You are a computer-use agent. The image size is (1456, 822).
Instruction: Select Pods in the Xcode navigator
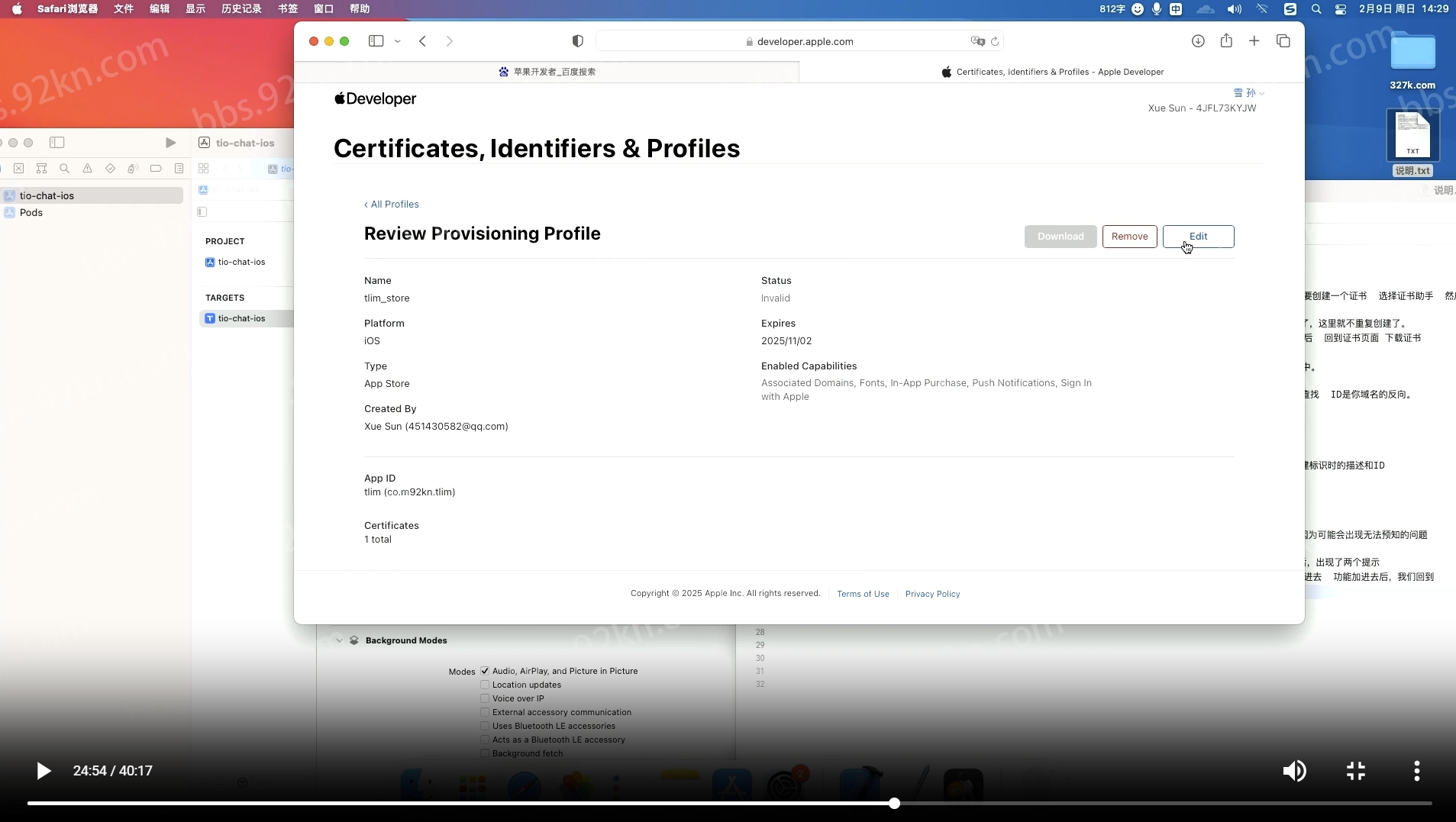coord(92,213)
